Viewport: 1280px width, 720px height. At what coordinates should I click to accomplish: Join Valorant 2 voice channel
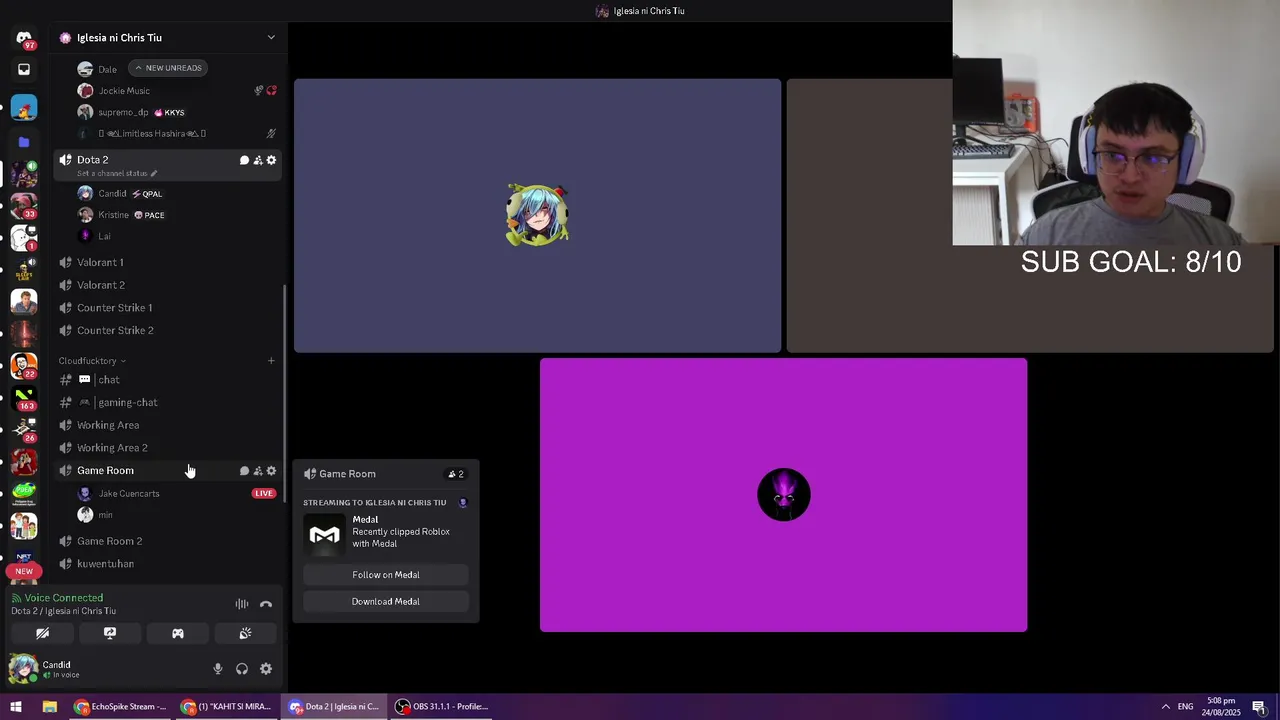click(x=167, y=285)
